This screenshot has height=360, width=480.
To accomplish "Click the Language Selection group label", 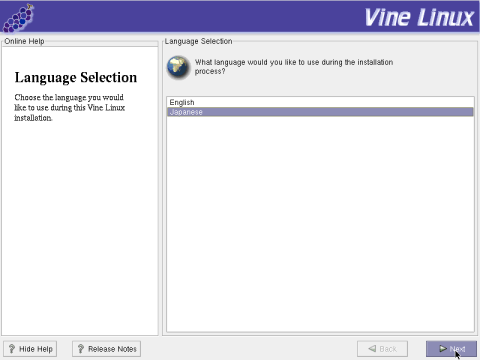I will pos(198,41).
